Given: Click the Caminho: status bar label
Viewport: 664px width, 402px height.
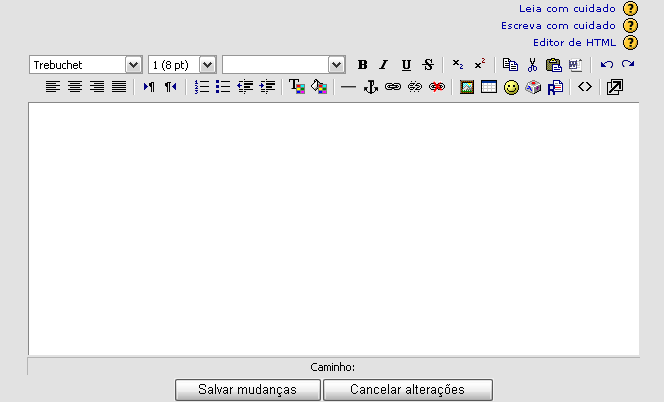Looking at the screenshot, I should coord(333,367).
